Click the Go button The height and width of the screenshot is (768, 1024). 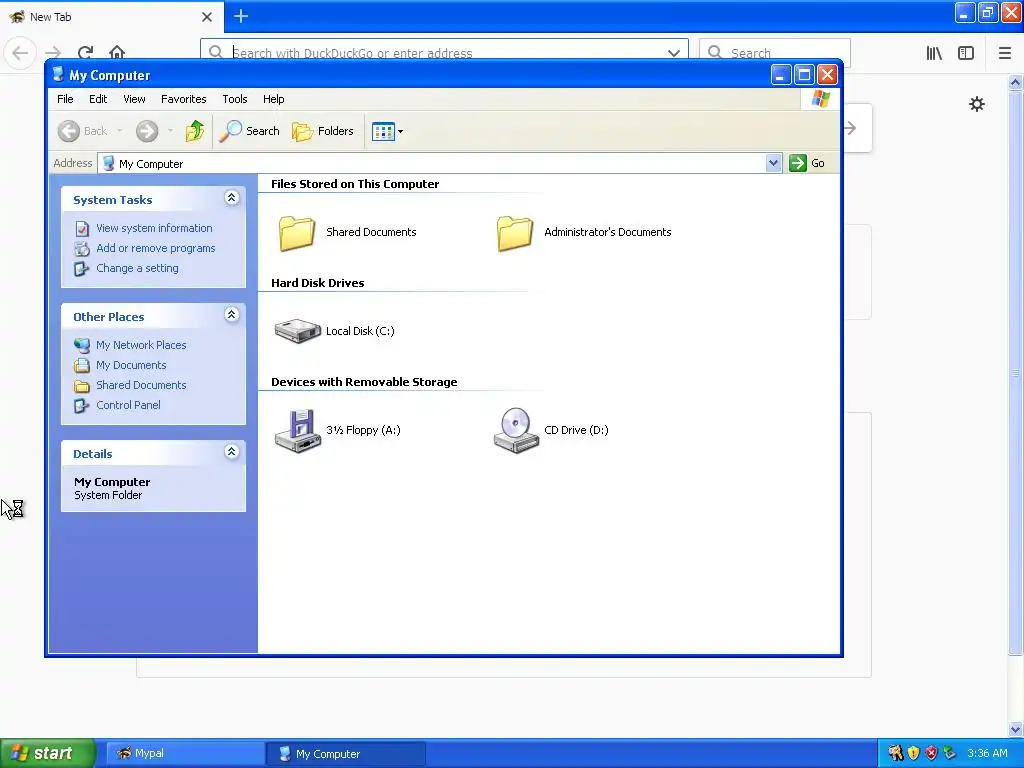click(807, 163)
